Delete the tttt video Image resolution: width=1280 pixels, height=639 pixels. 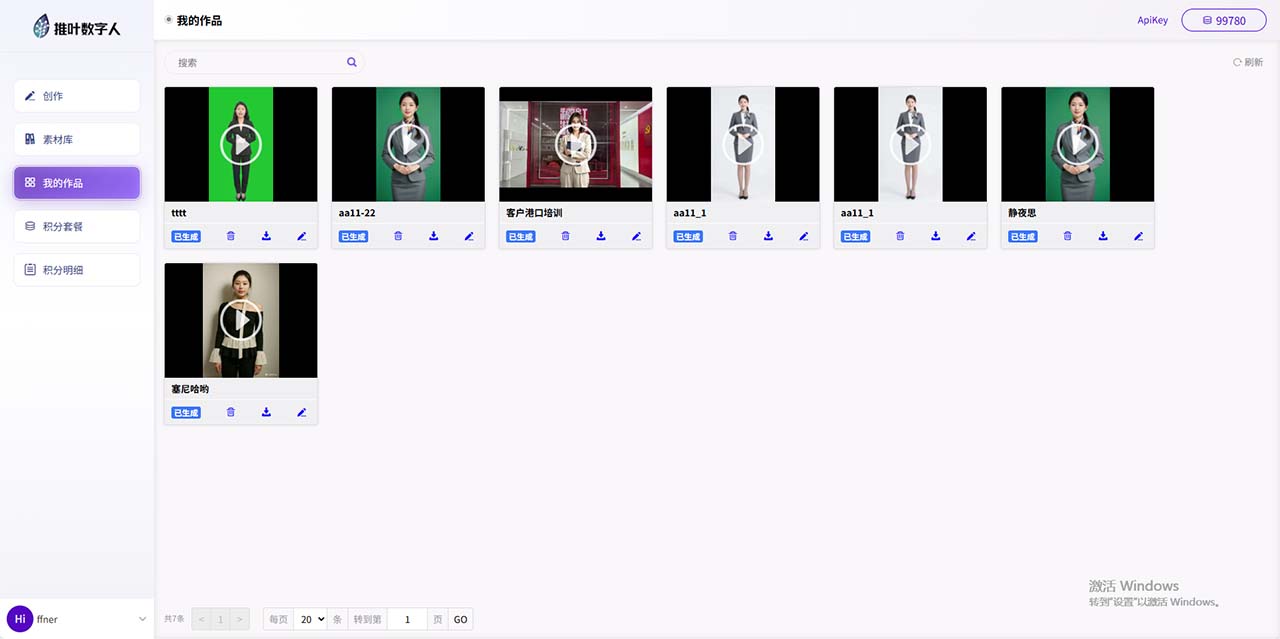coord(231,236)
